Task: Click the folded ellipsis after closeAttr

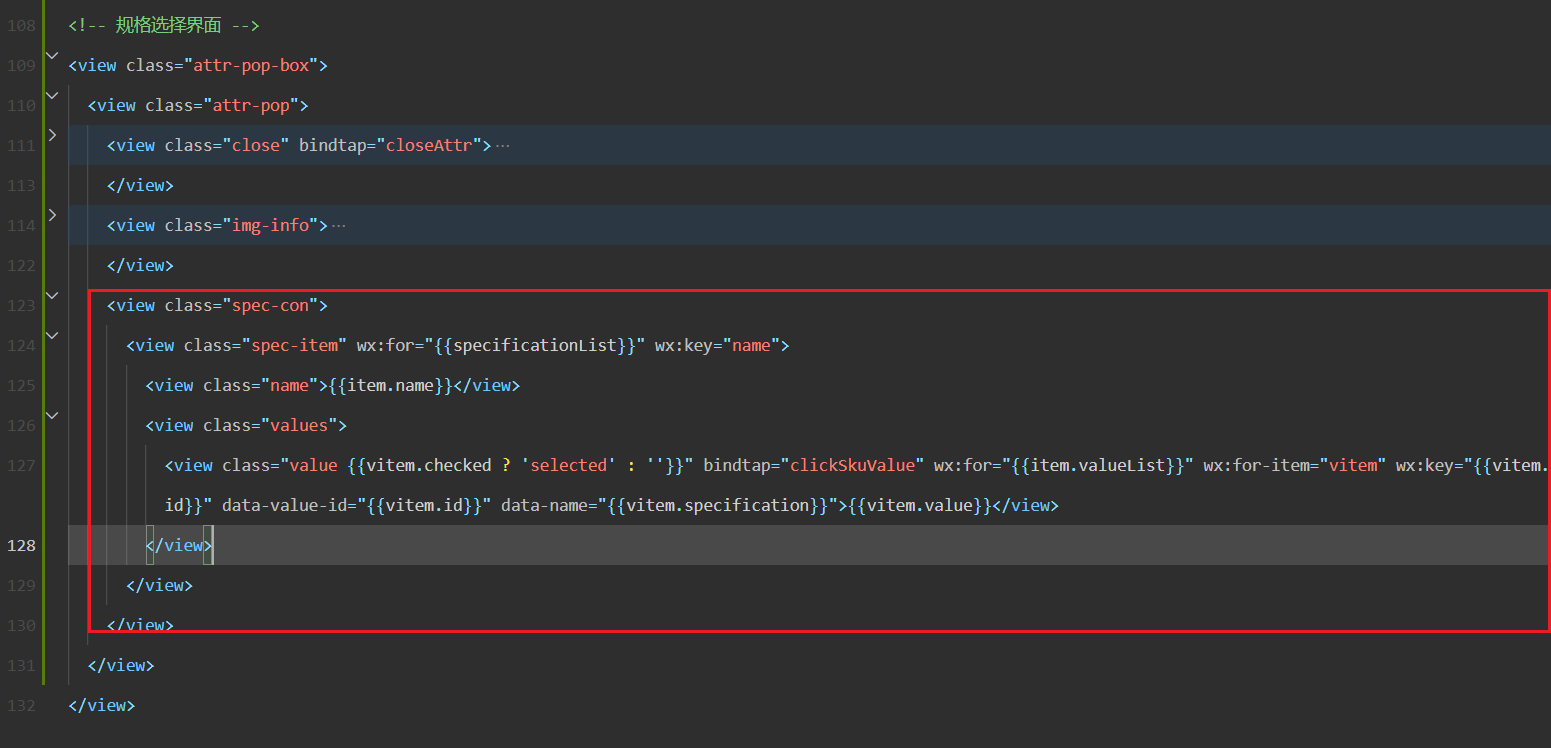Action: (502, 146)
